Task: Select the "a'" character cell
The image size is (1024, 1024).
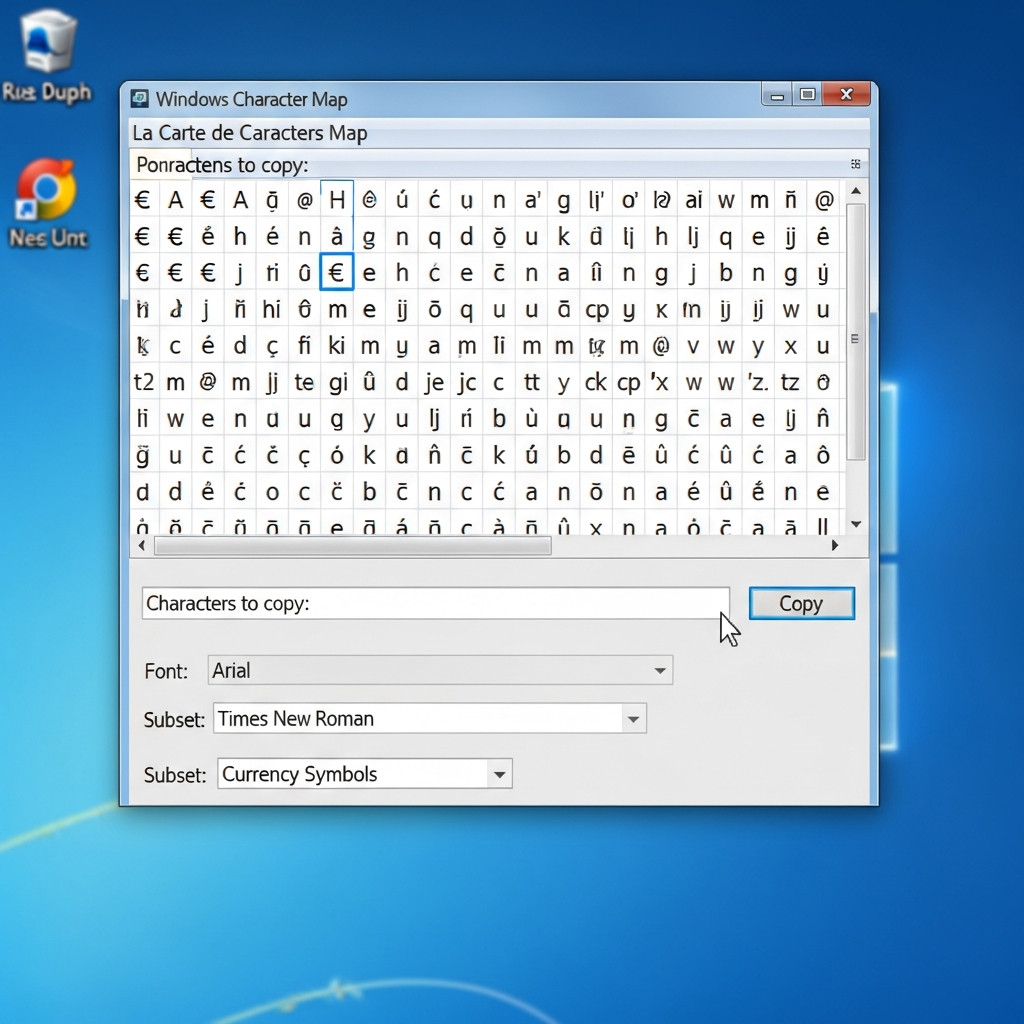Action: 532,200
